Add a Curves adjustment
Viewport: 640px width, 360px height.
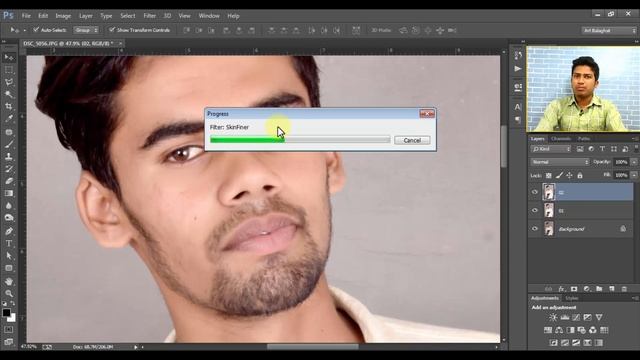[x=576, y=317]
